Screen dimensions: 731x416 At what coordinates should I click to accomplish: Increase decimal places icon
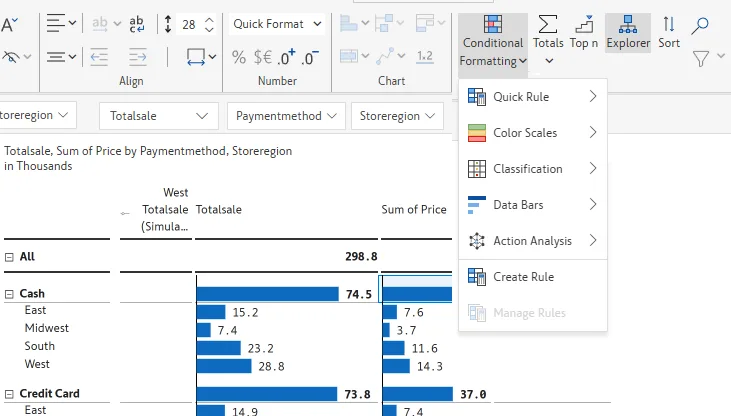click(286, 57)
